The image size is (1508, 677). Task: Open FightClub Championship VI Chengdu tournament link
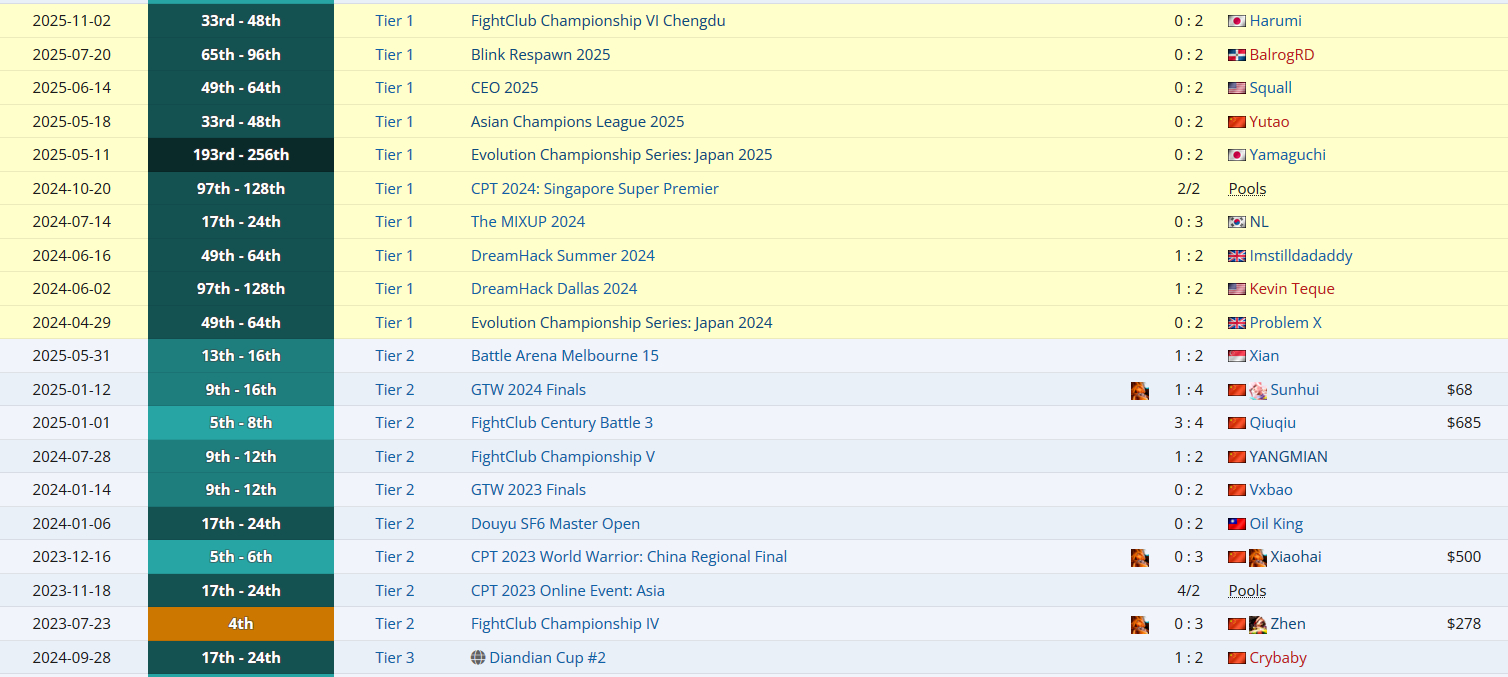(x=598, y=21)
